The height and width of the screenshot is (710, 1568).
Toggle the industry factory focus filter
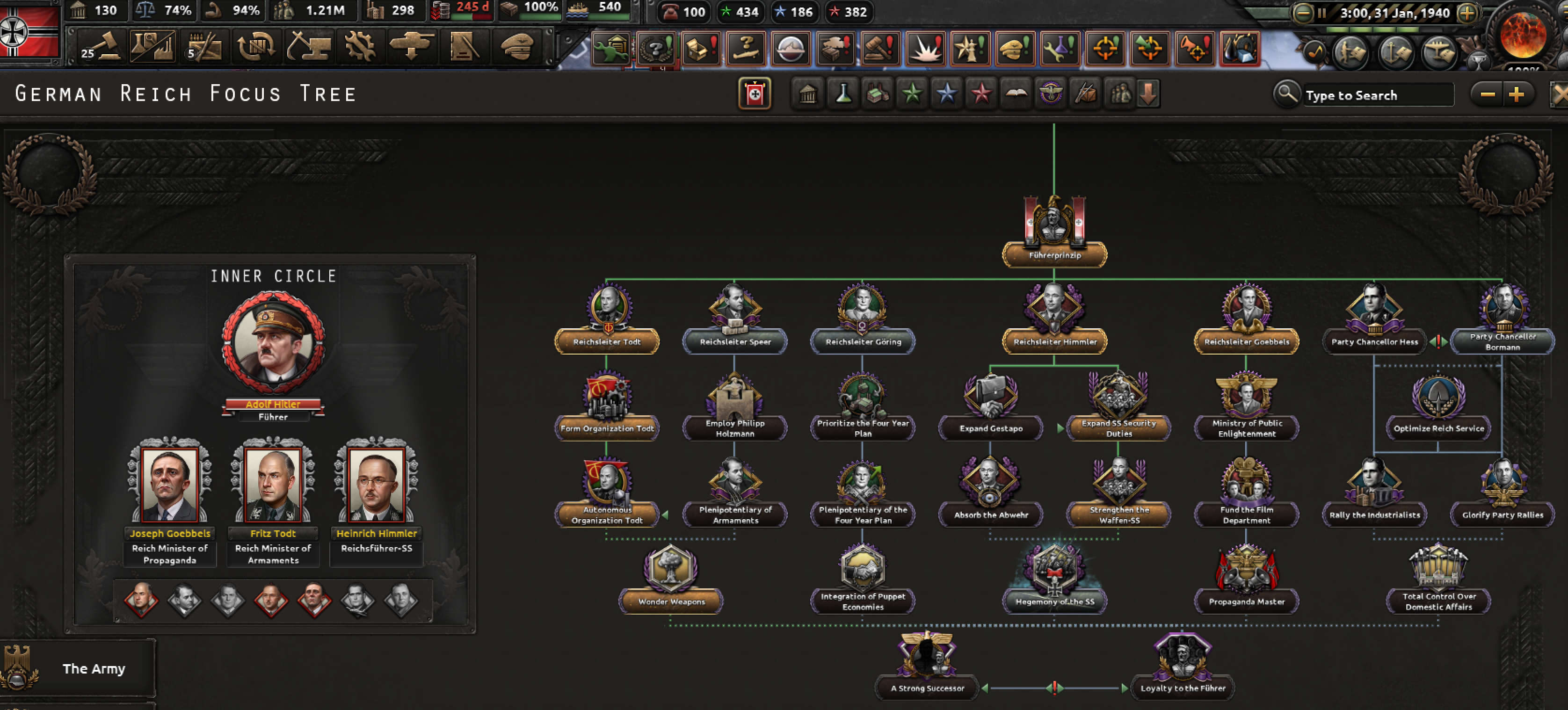pyautogui.click(x=877, y=94)
